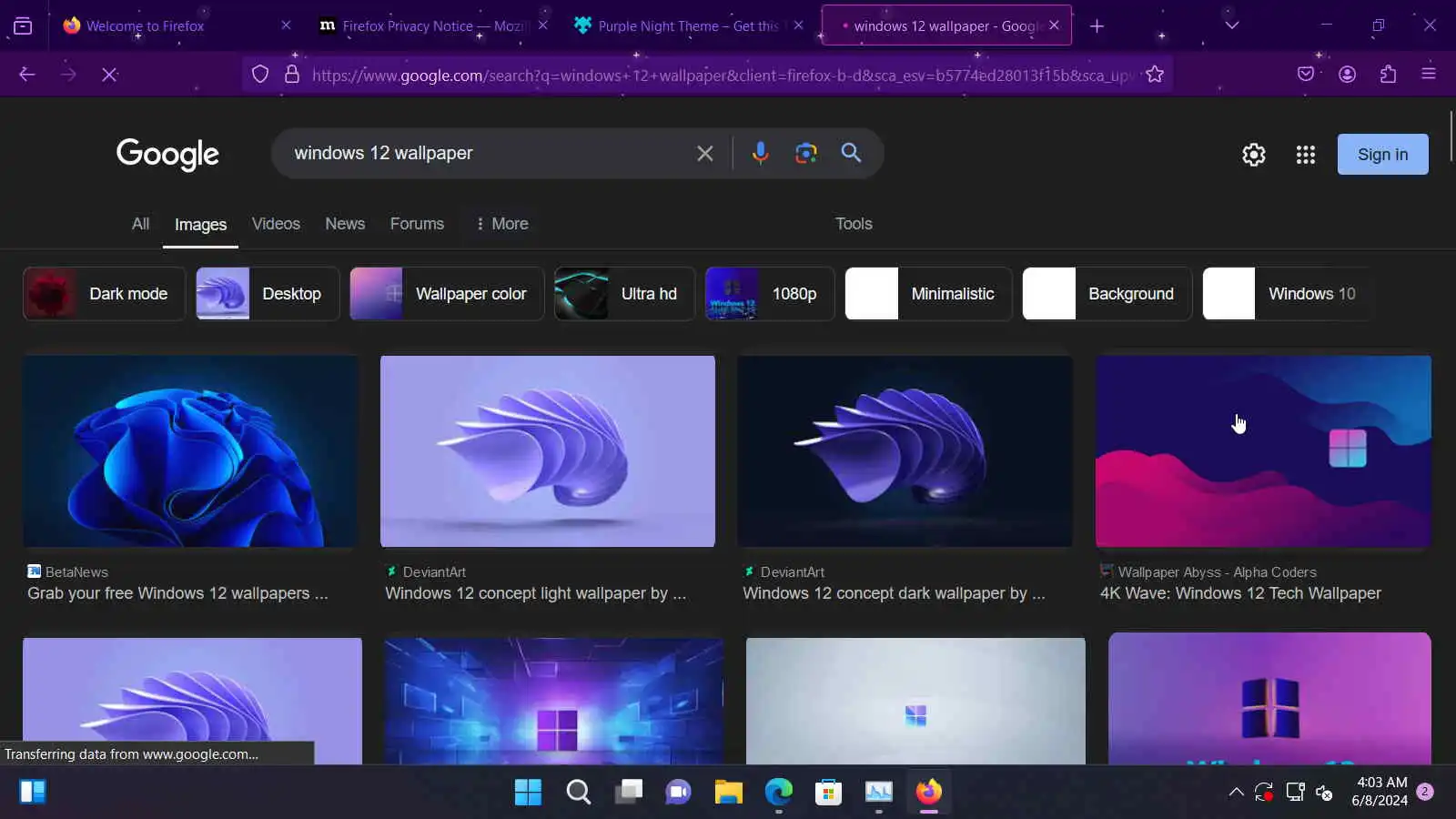Click the browser address bar URL
Viewport: 1456px width, 819px height.
point(723,75)
